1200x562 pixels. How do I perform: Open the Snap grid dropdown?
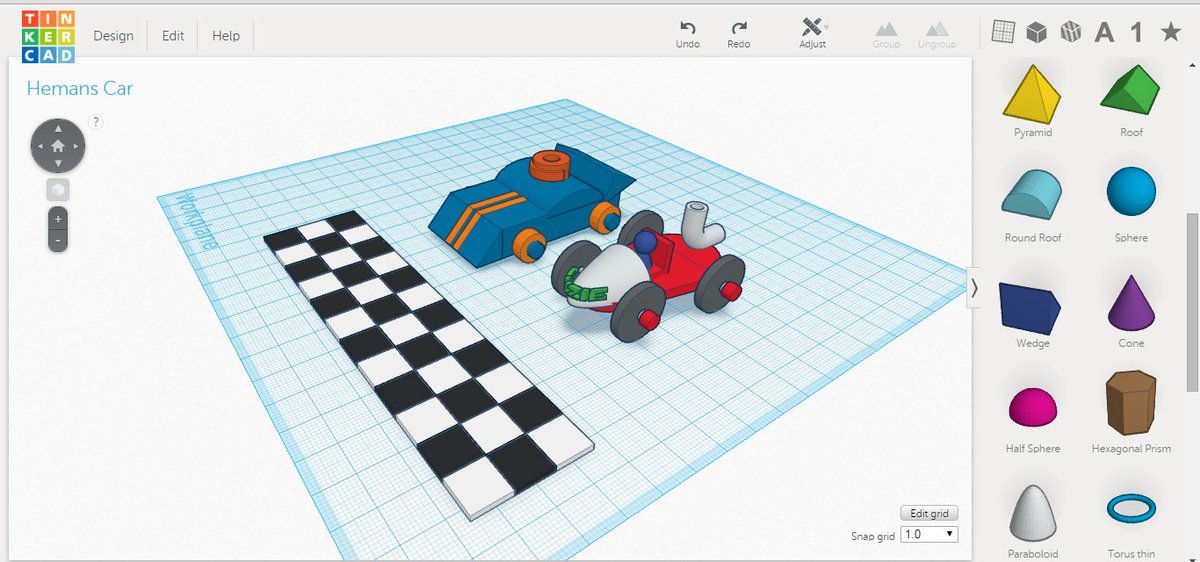tap(929, 535)
